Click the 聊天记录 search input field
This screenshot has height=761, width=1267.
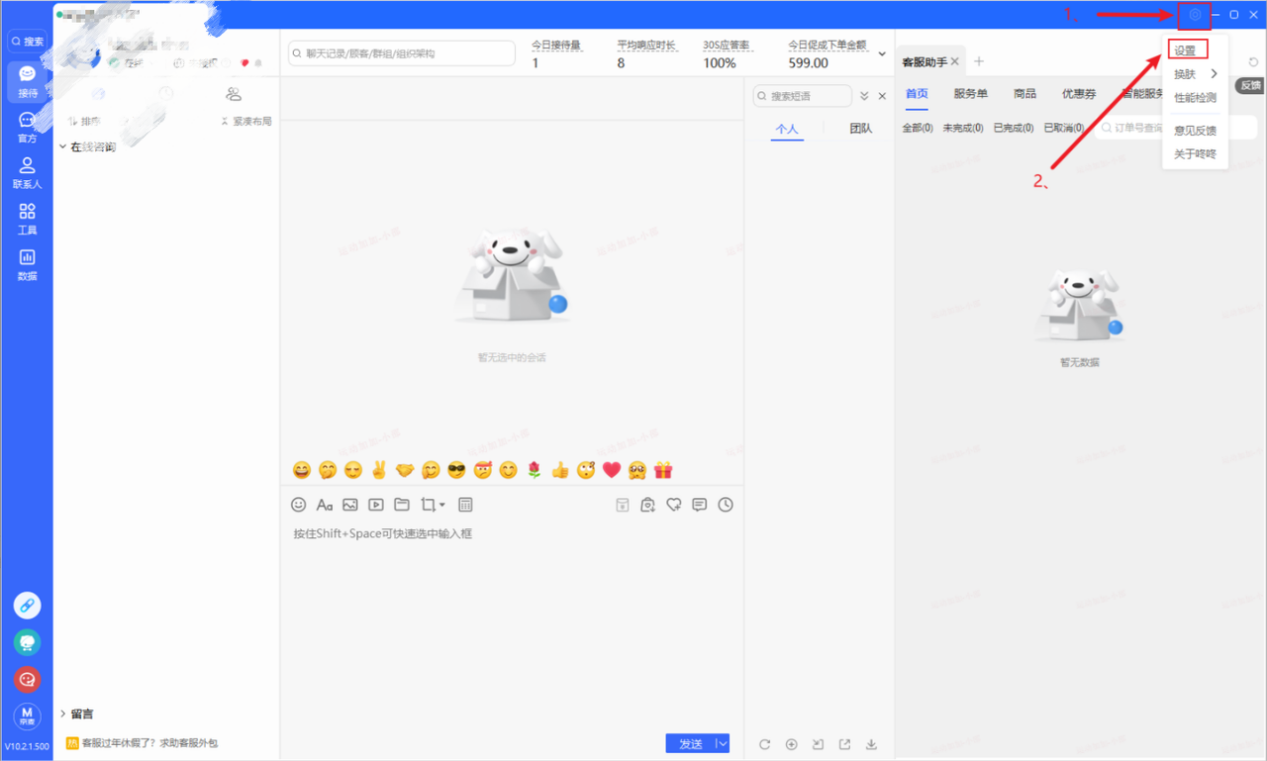[402, 53]
